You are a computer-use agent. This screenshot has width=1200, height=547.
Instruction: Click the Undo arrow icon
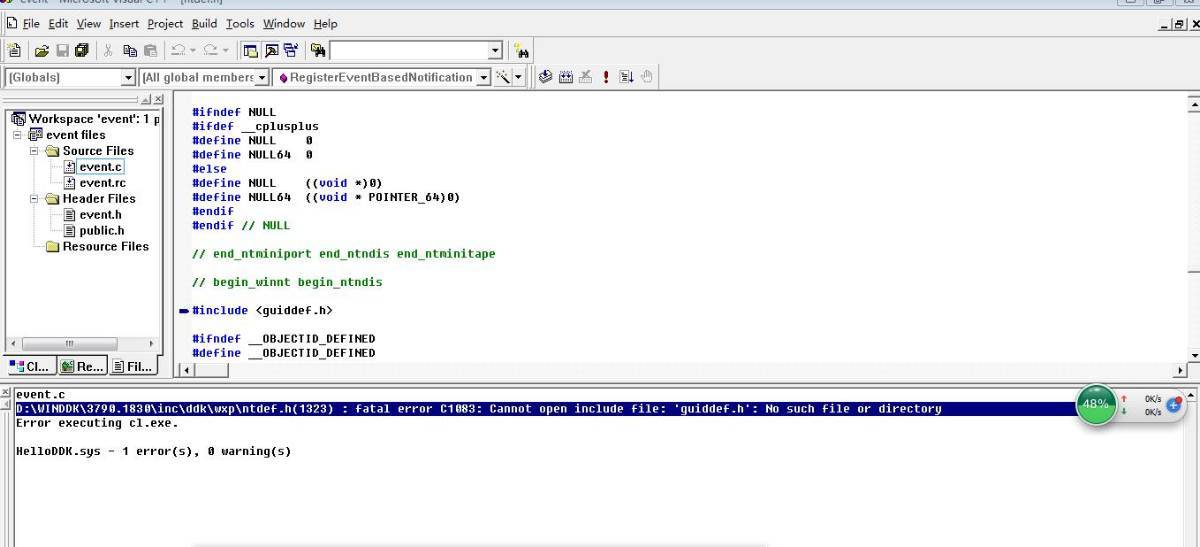click(x=177, y=50)
